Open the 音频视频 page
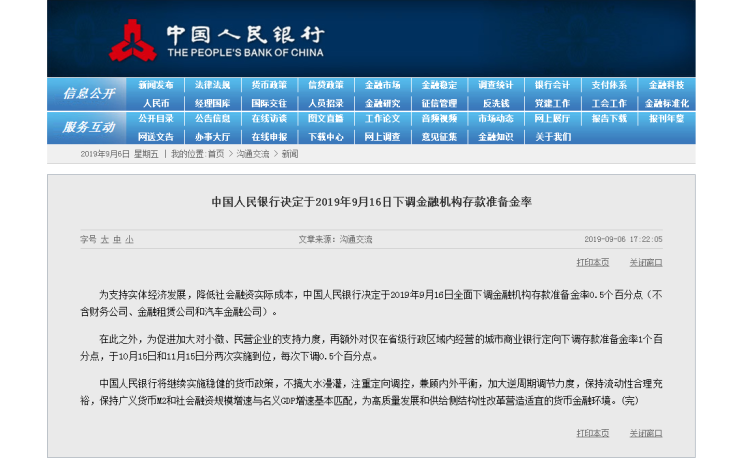Viewport: 740px width, 464px height. (439, 118)
